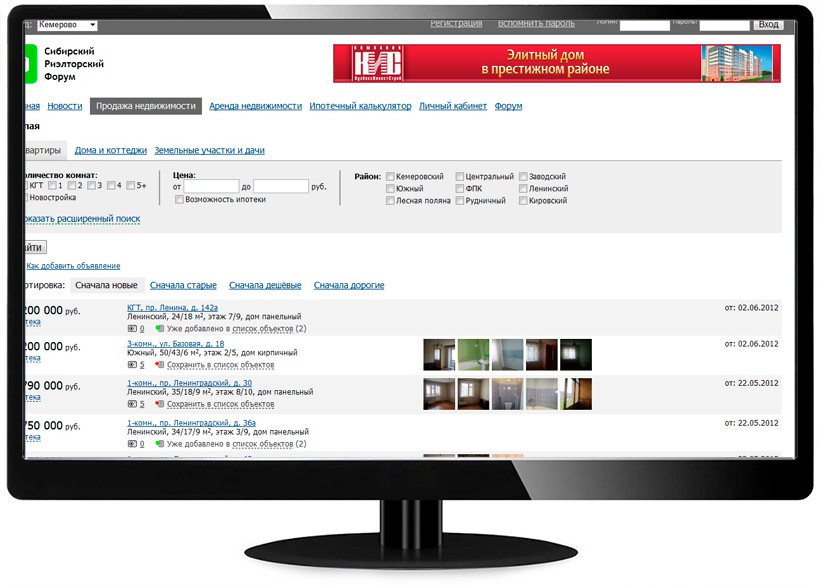This screenshot has width=820, height=586.
Task: Click the Вспомнить пароль link
Action: pyautogui.click(x=536, y=24)
